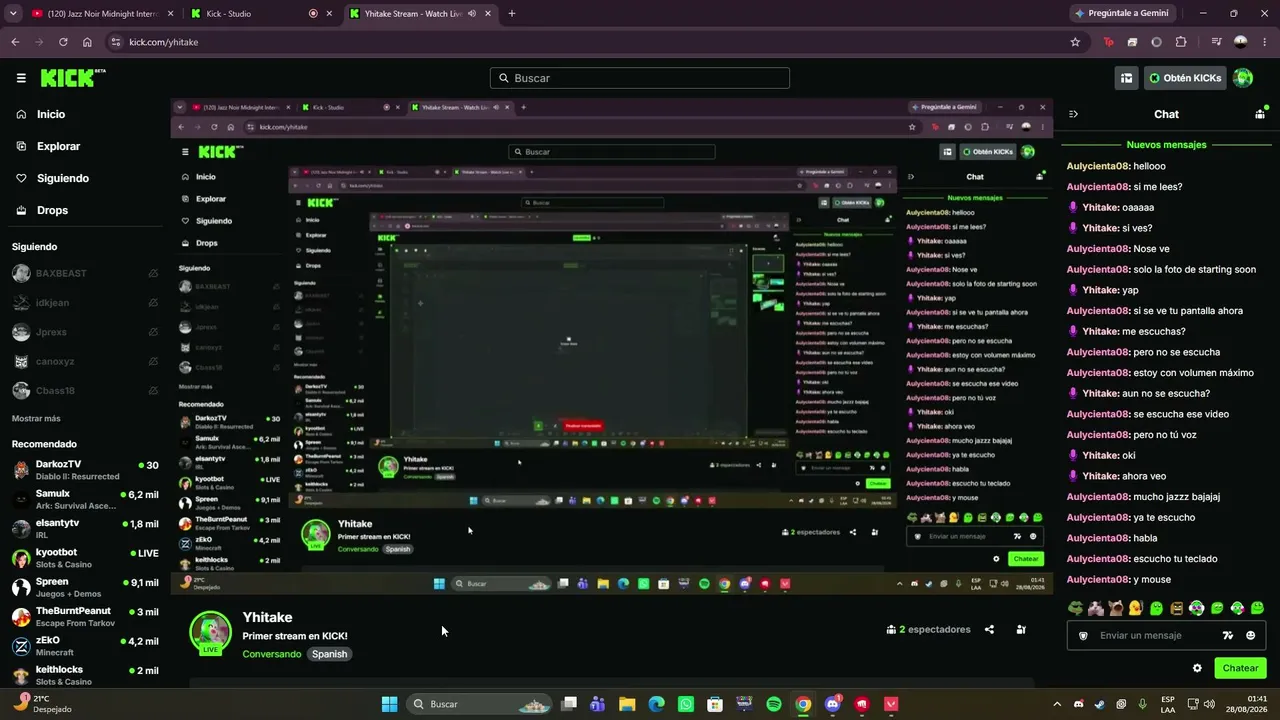Toggle notifications for BAXBEAST
This screenshot has height=720, width=1280.
point(153,273)
